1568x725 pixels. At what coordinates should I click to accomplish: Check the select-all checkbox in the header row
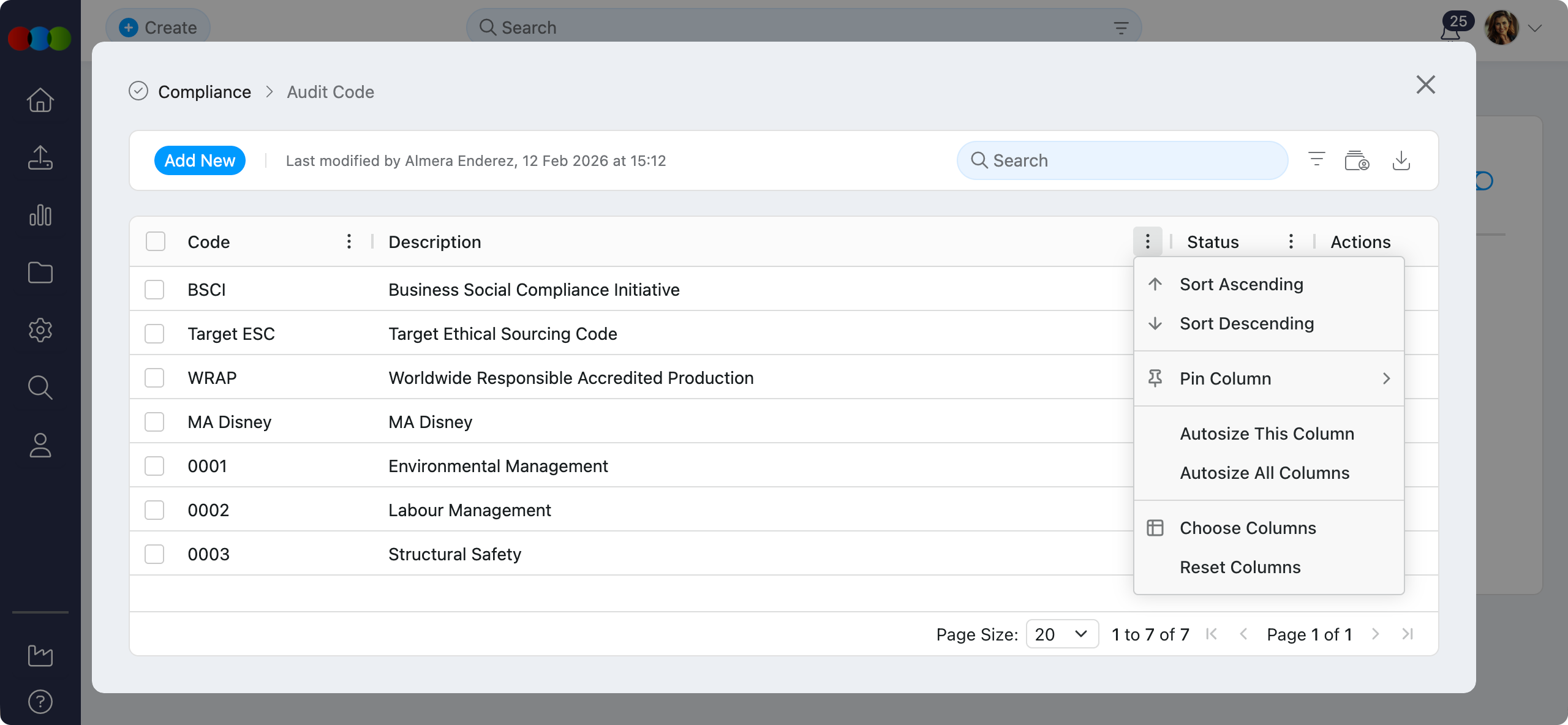coord(155,241)
